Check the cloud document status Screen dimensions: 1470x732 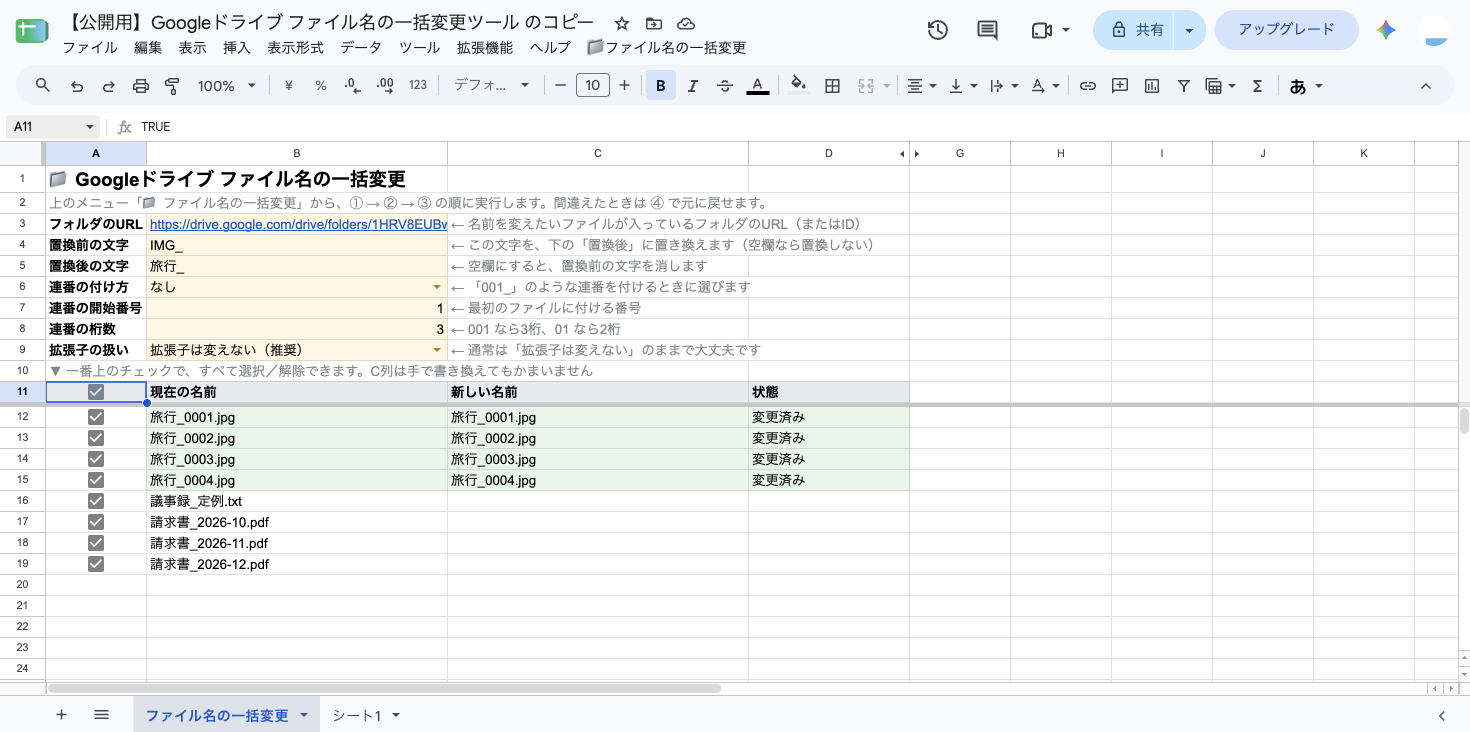pyautogui.click(x=686, y=23)
